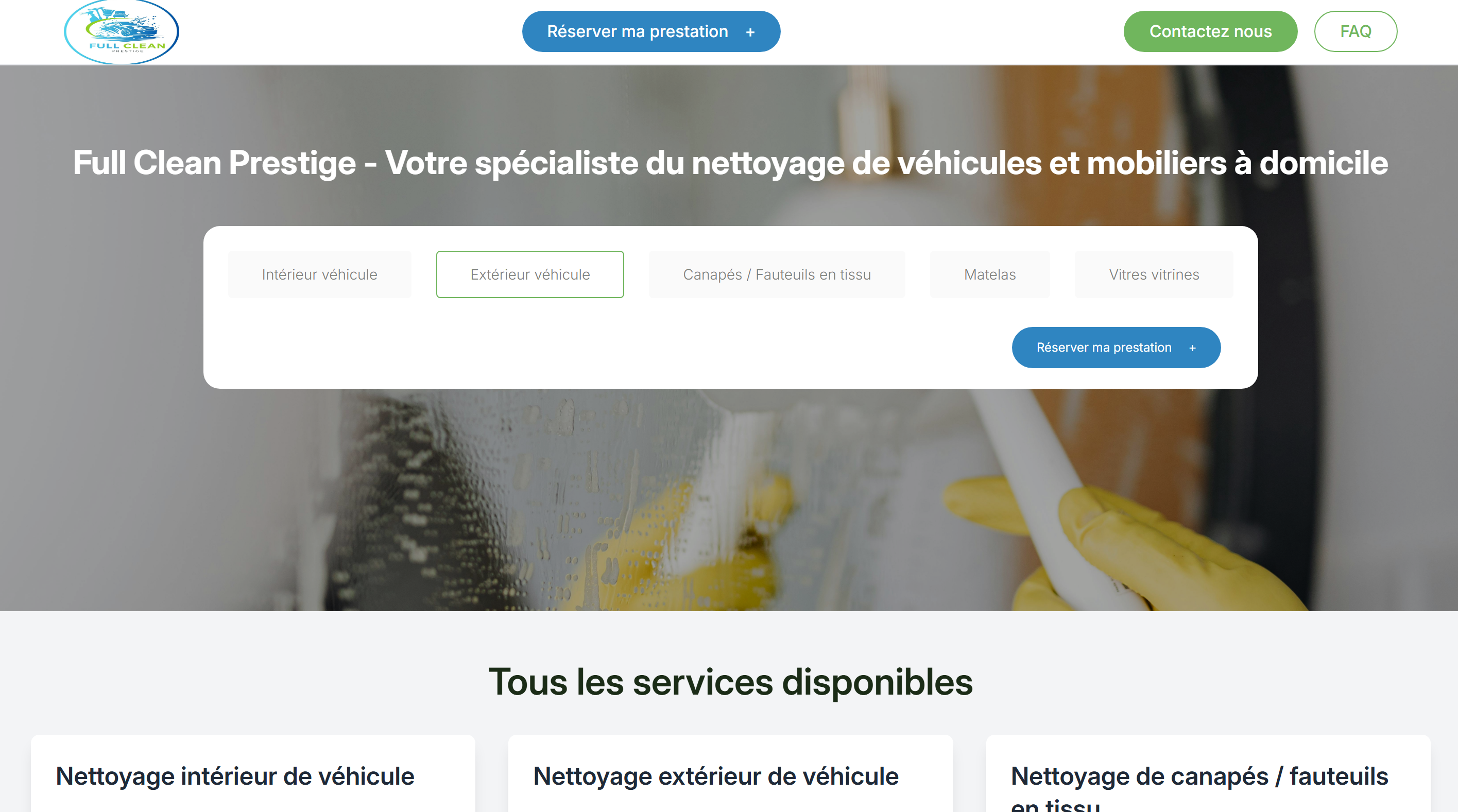
Task: Select the Intérieur véhicule option
Action: [319, 274]
